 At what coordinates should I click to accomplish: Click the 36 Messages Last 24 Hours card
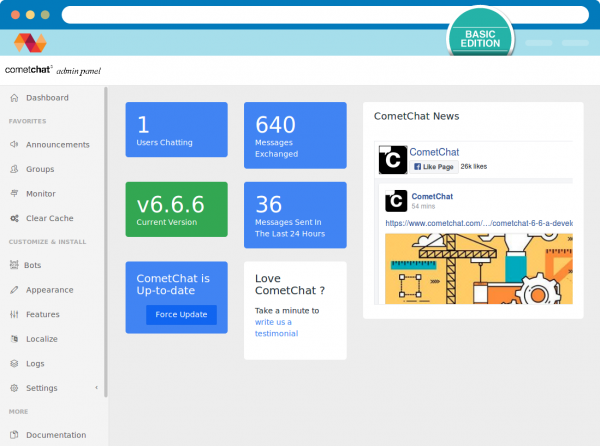(x=295, y=215)
